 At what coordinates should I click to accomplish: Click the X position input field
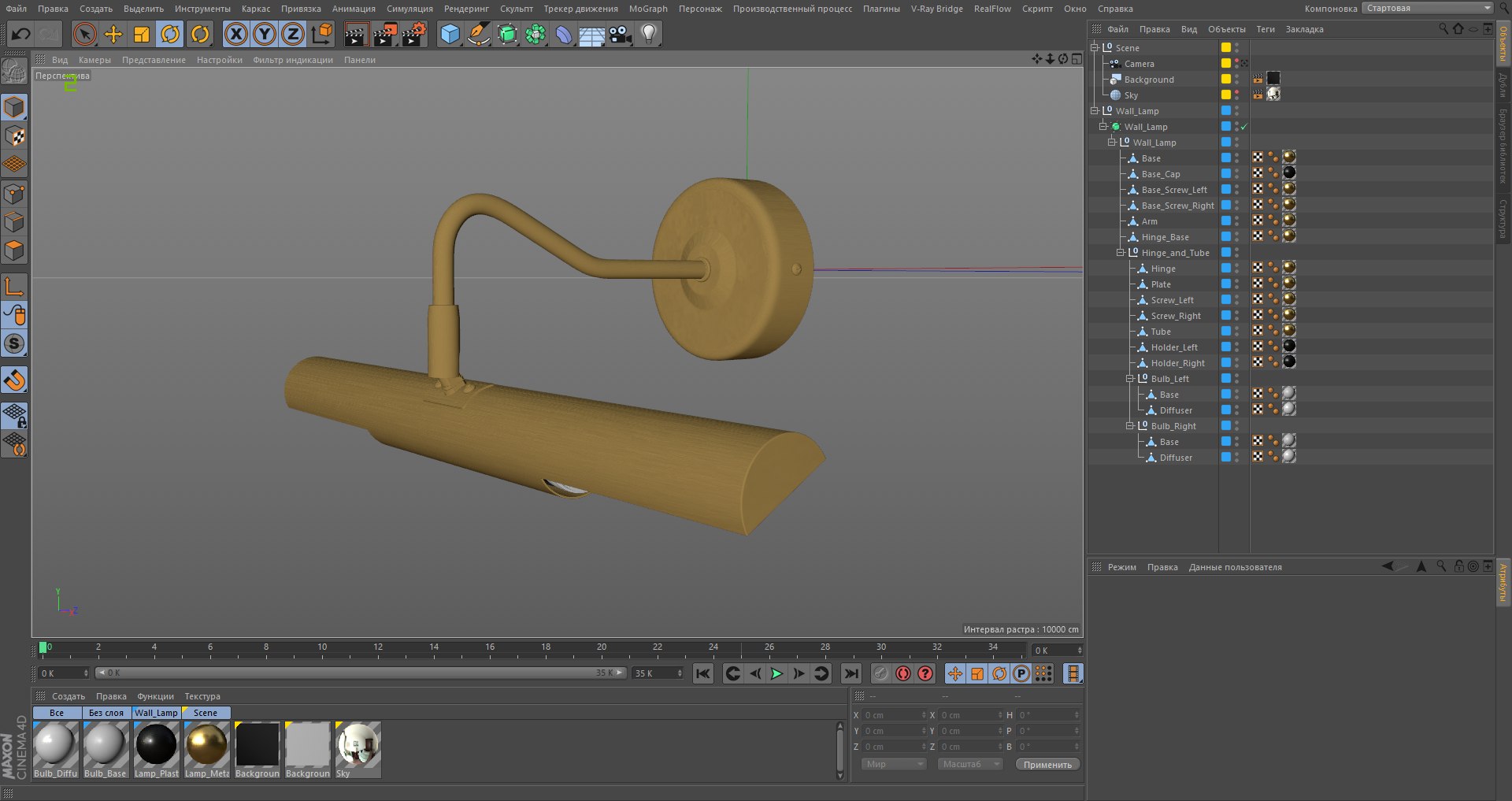[x=895, y=715]
